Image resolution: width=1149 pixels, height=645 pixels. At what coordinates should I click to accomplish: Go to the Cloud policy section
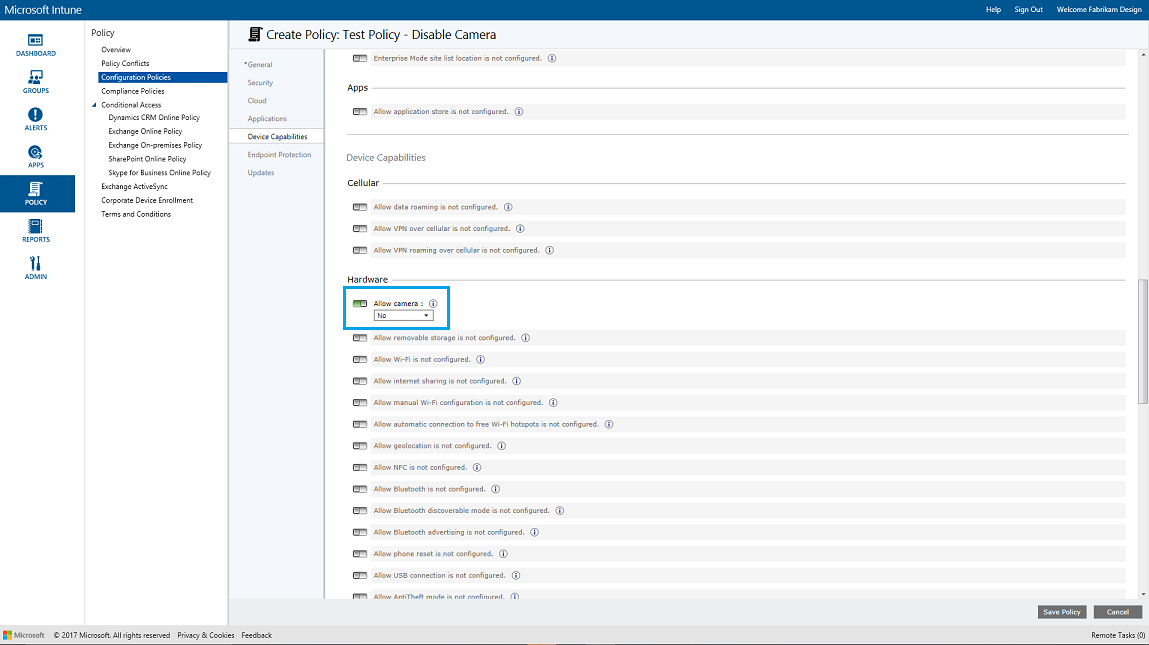tap(257, 100)
